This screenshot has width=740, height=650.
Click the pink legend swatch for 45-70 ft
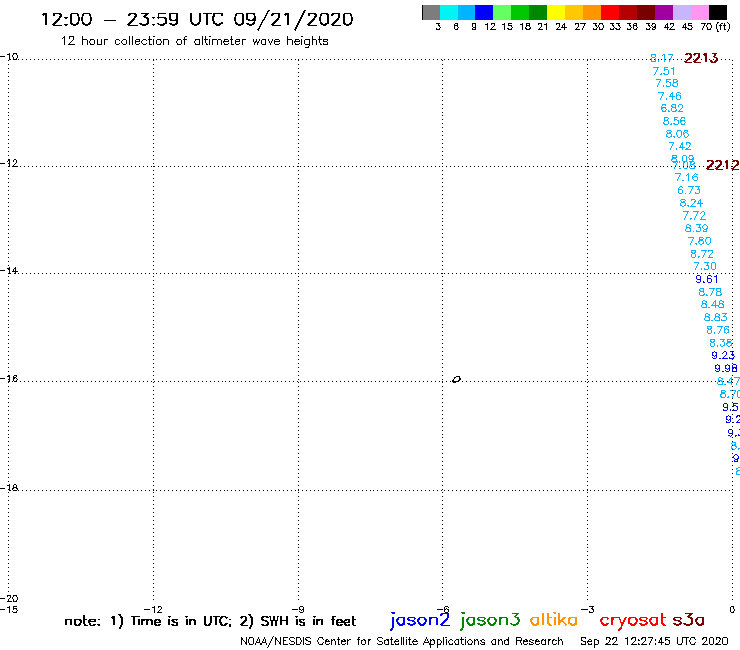click(x=699, y=12)
